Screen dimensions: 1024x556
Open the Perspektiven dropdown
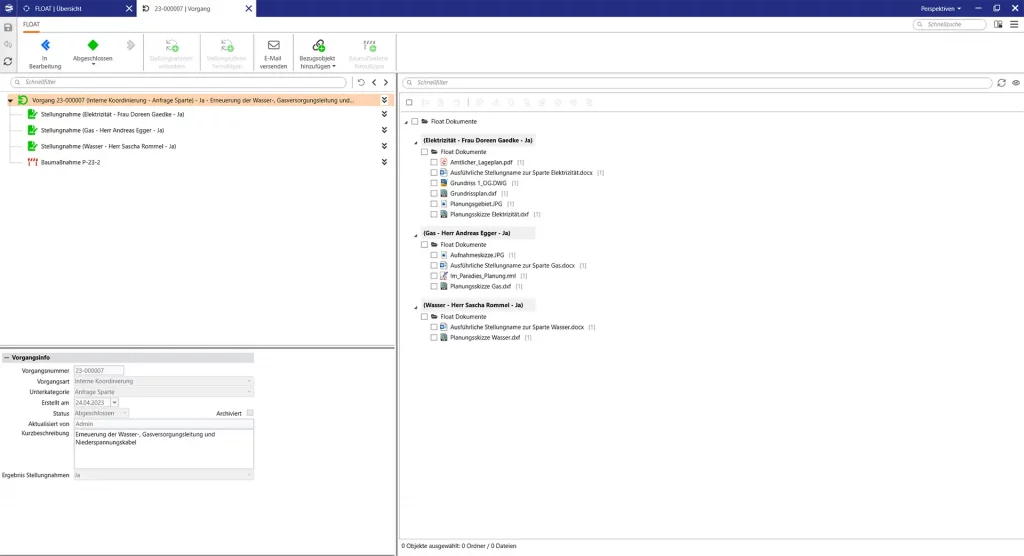[940, 8]
